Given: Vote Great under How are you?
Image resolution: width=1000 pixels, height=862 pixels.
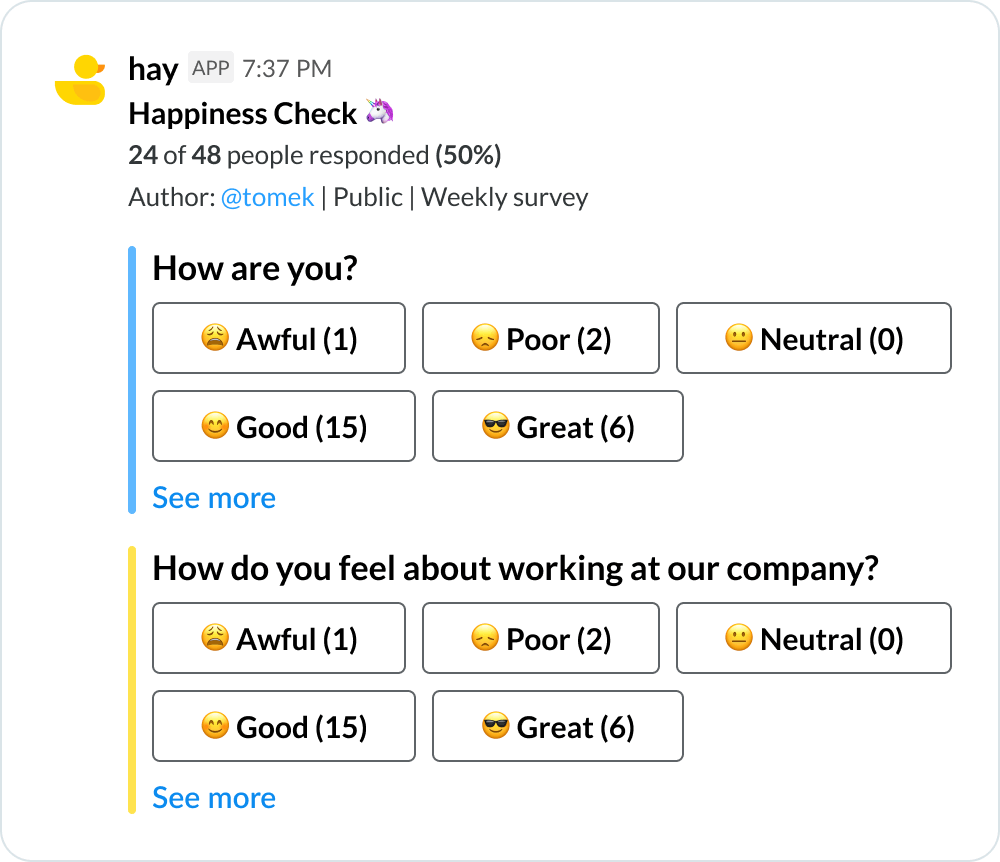Looking at the screenshot, I should 558,426.
